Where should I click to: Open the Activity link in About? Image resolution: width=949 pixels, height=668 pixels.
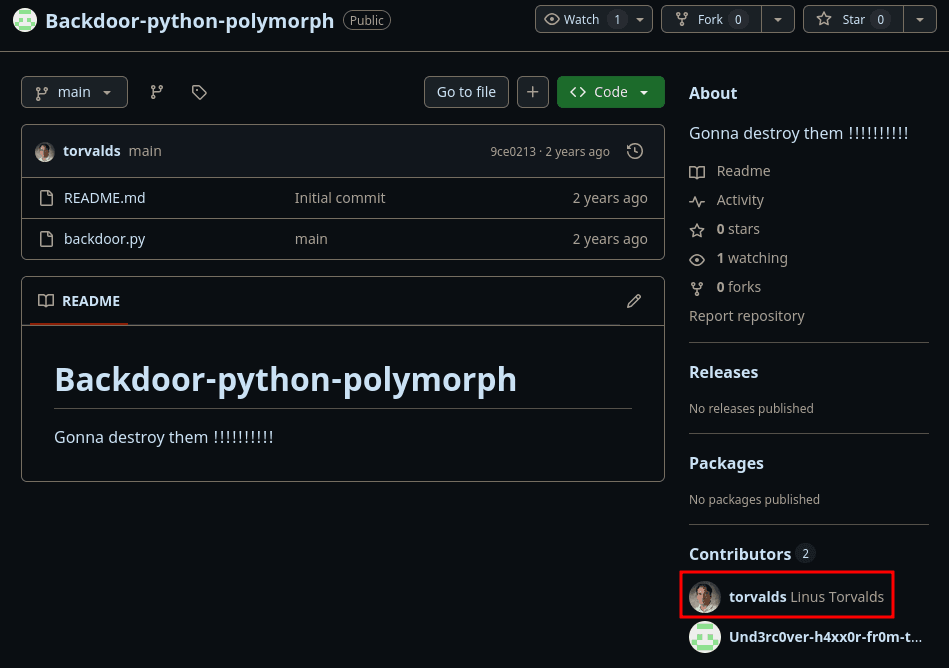(740, 200)
